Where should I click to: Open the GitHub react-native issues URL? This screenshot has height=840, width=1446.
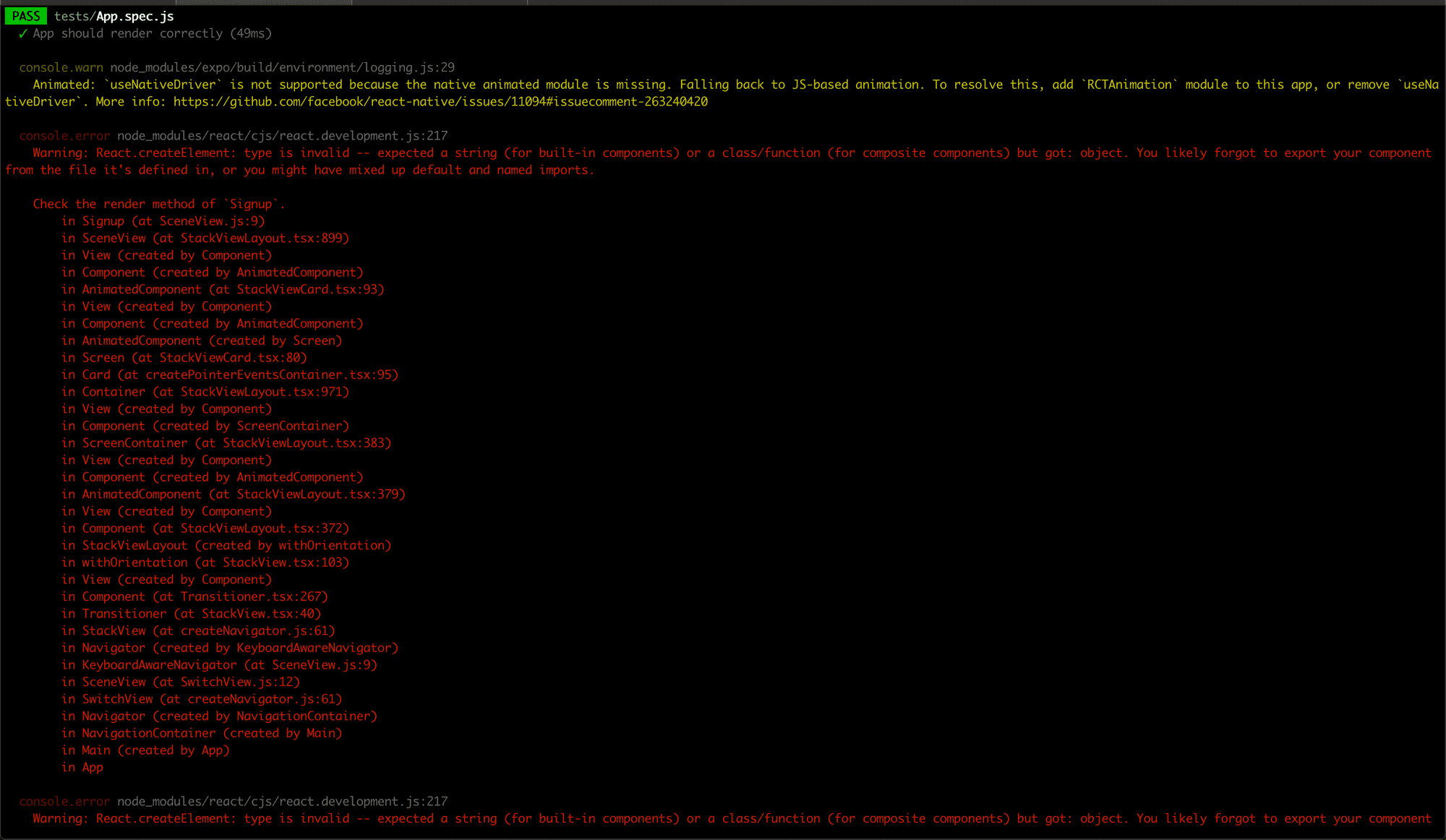tap(440, 102)
